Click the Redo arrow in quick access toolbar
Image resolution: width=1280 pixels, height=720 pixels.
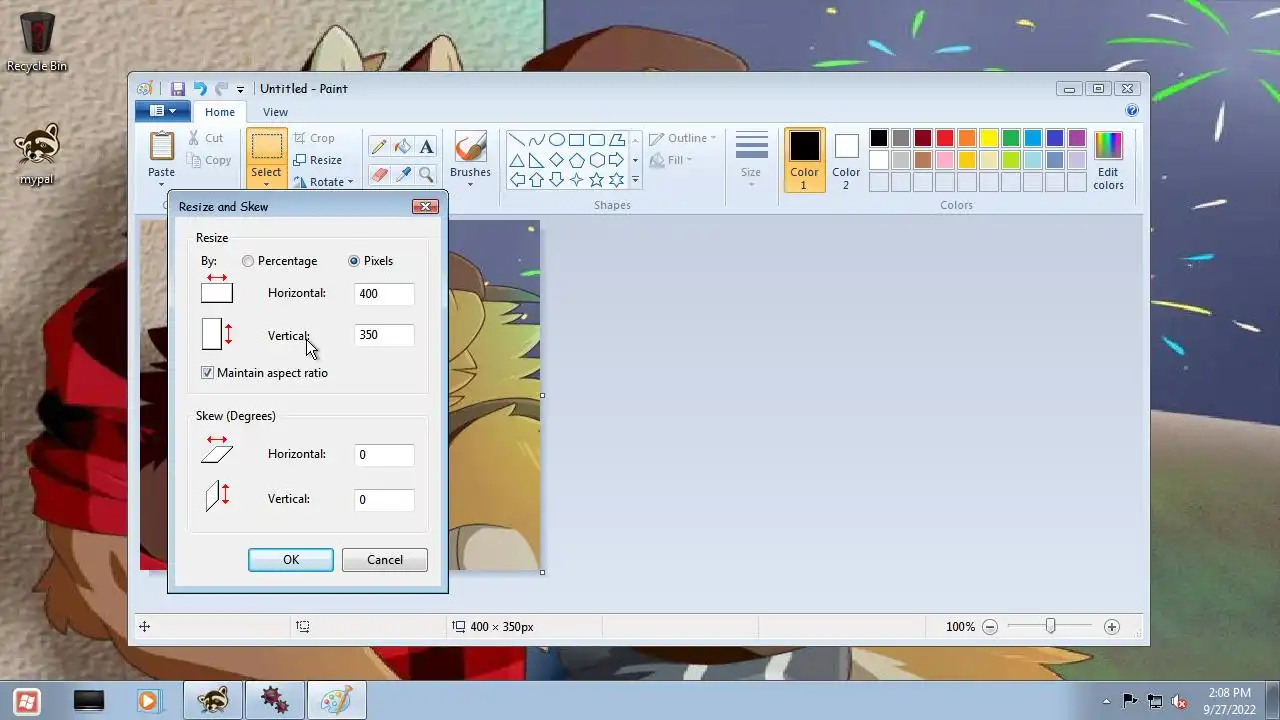coord(221,89)
